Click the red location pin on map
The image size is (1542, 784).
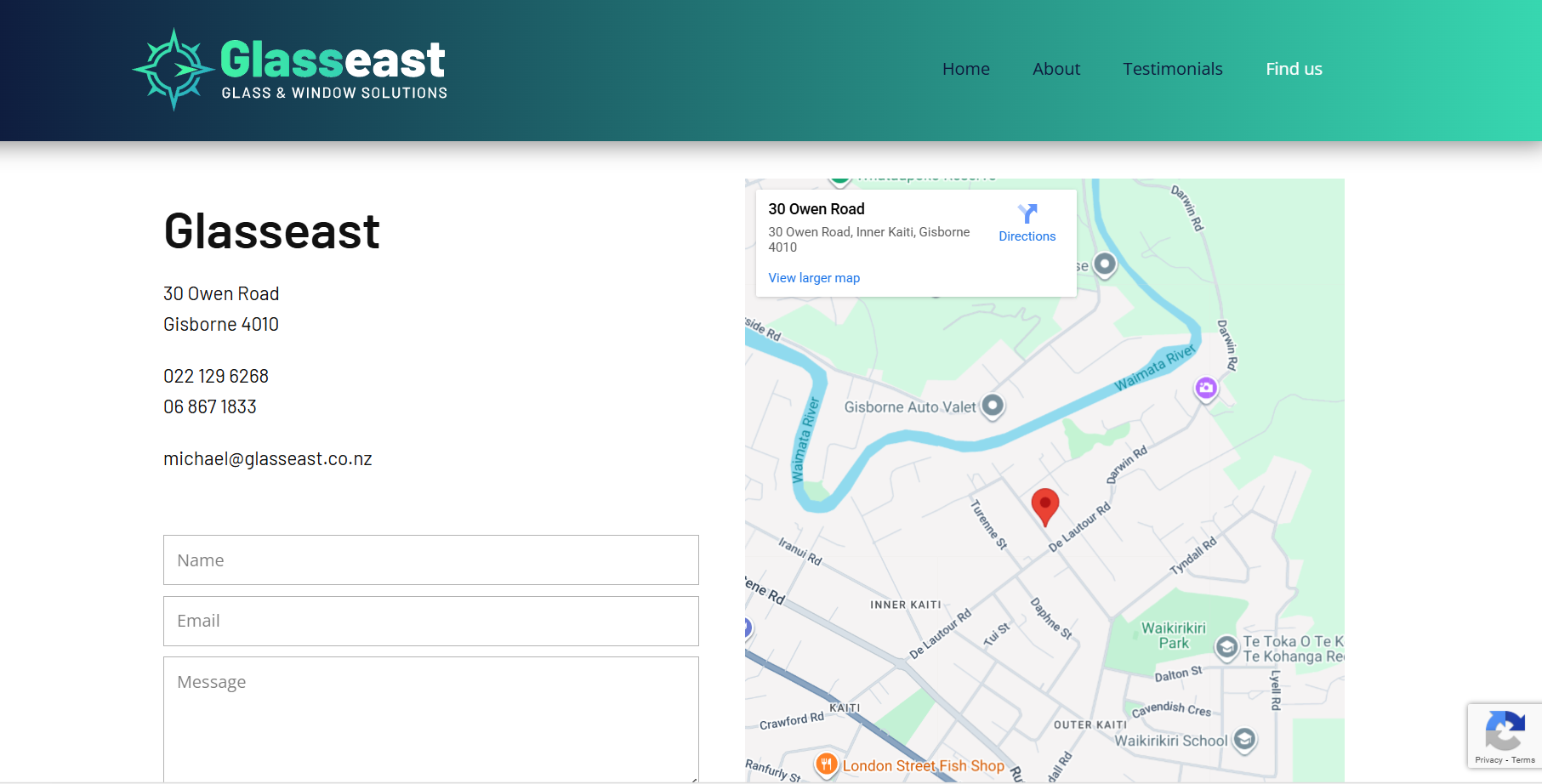pyautogui.click(x=1044, y=505)
